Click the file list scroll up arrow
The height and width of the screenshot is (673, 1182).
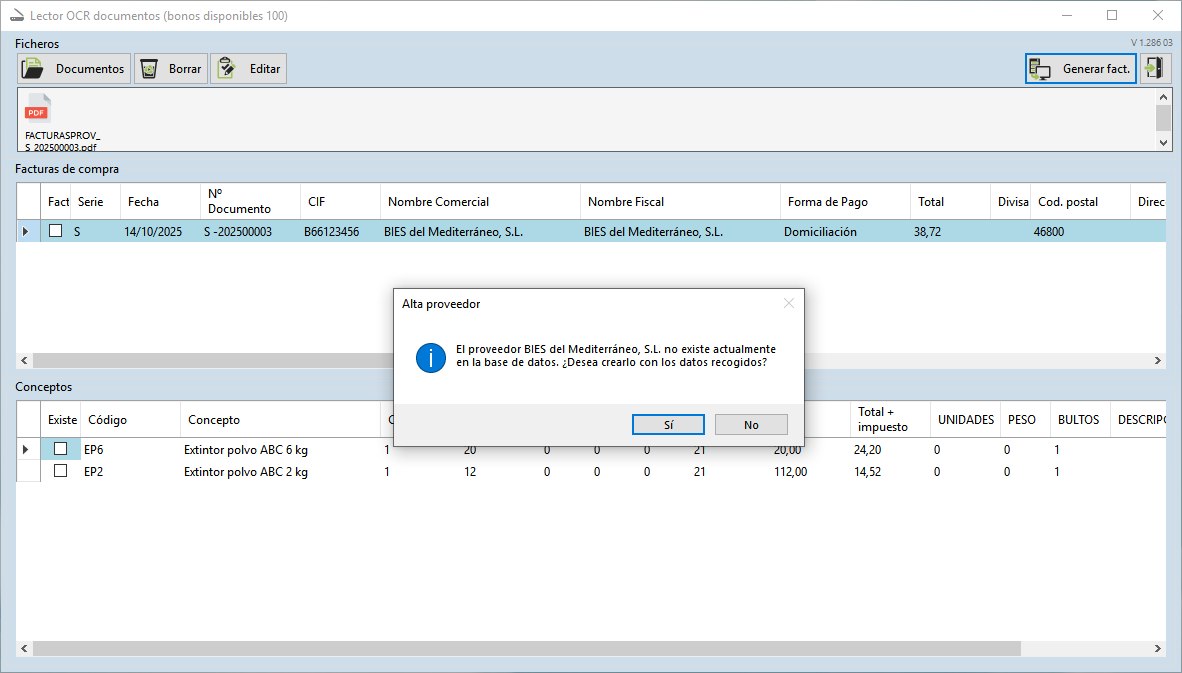tap(1163, 96)
